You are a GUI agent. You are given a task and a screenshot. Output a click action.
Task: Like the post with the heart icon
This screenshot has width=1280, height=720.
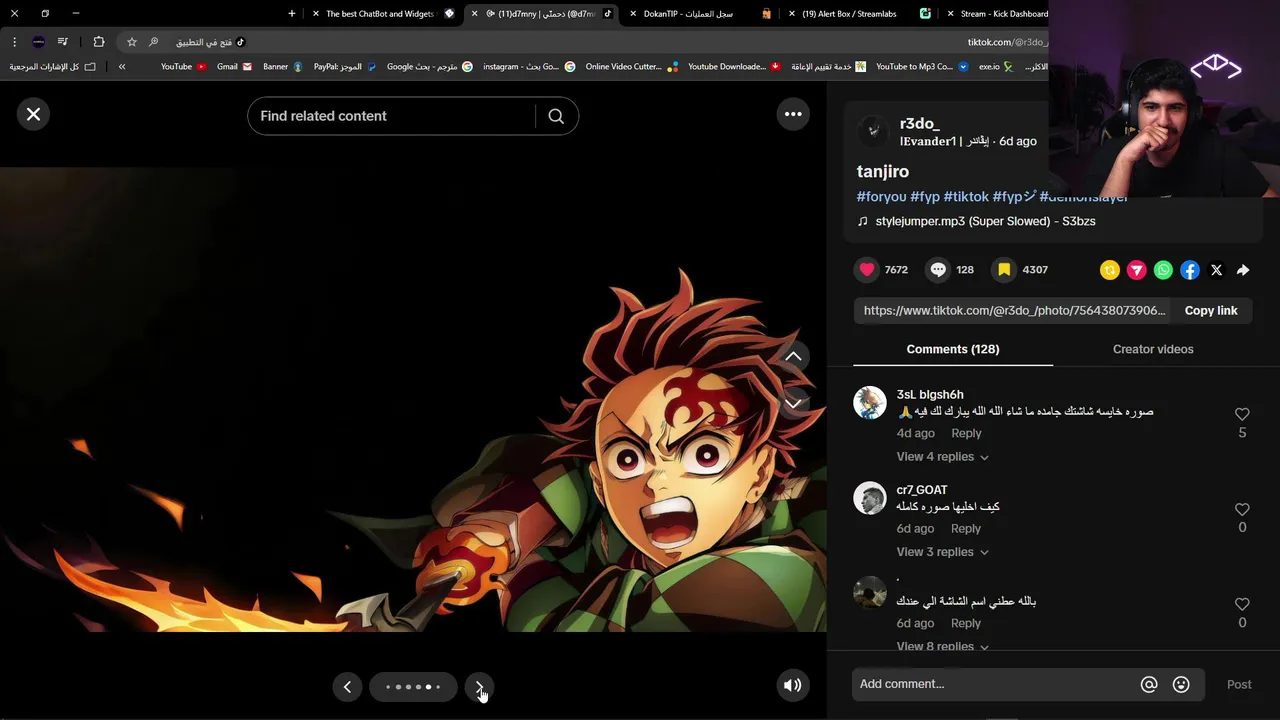867,269
